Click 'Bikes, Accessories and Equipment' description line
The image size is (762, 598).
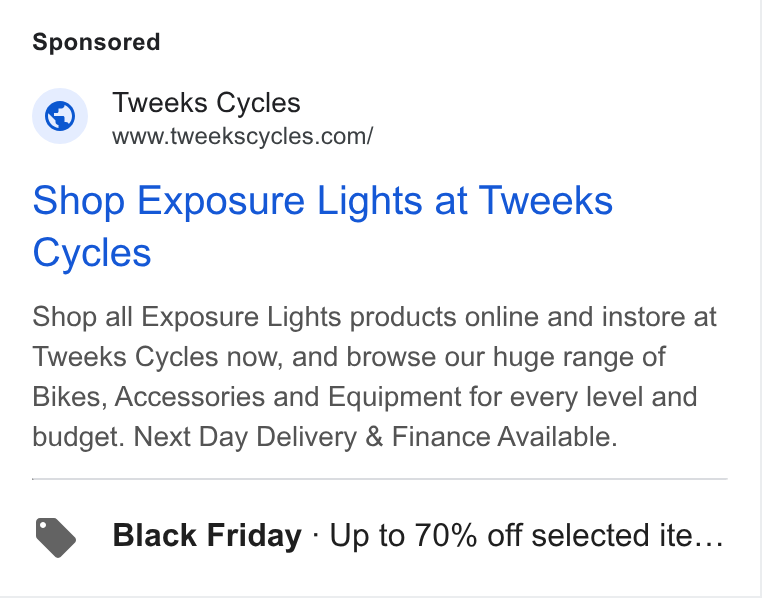pos(364,396)
